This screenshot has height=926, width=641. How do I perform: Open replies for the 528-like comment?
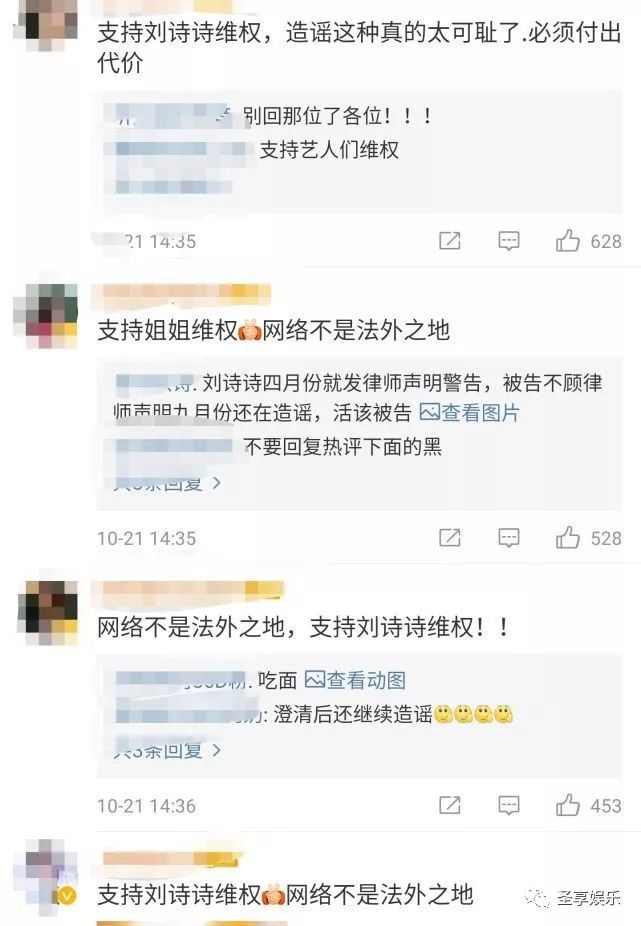(509, 538)
